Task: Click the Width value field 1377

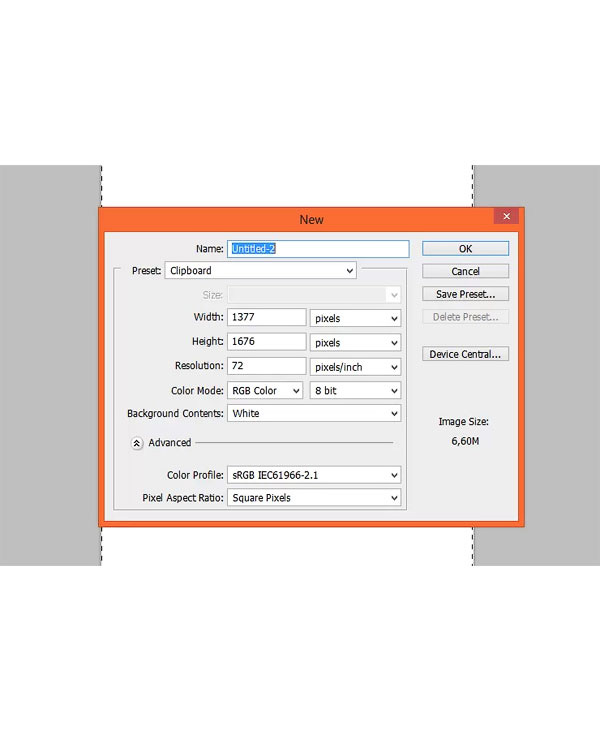Action: (x=266, y=317)
